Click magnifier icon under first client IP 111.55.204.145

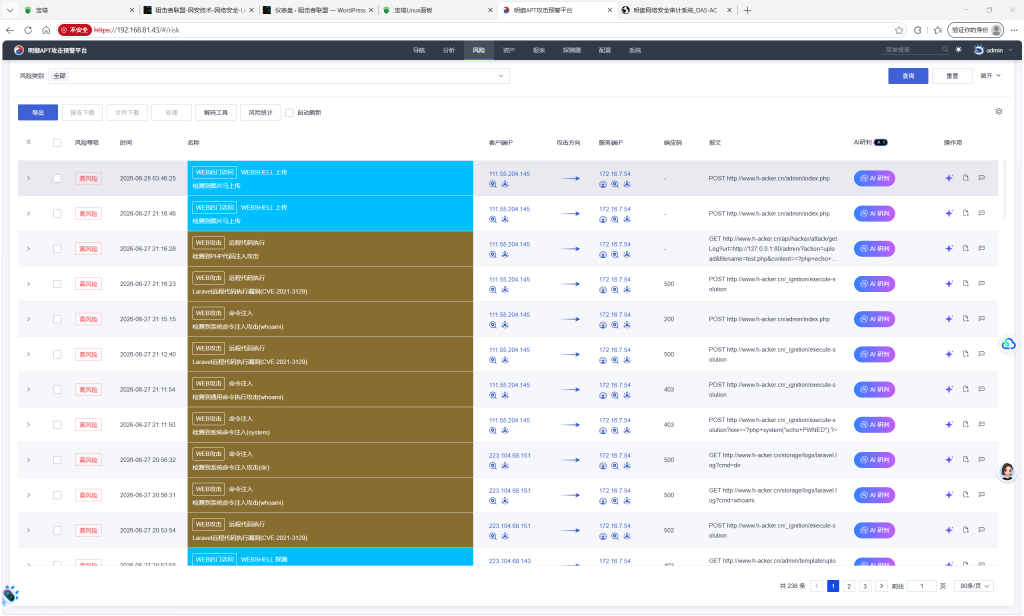point(493,184)
